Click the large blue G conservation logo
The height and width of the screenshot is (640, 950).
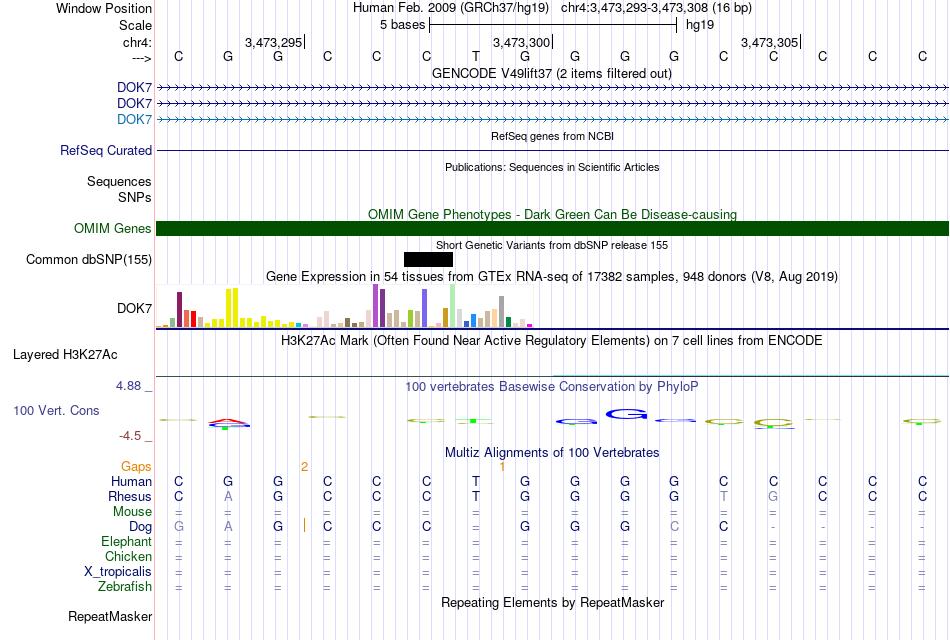tap(626, 414)
